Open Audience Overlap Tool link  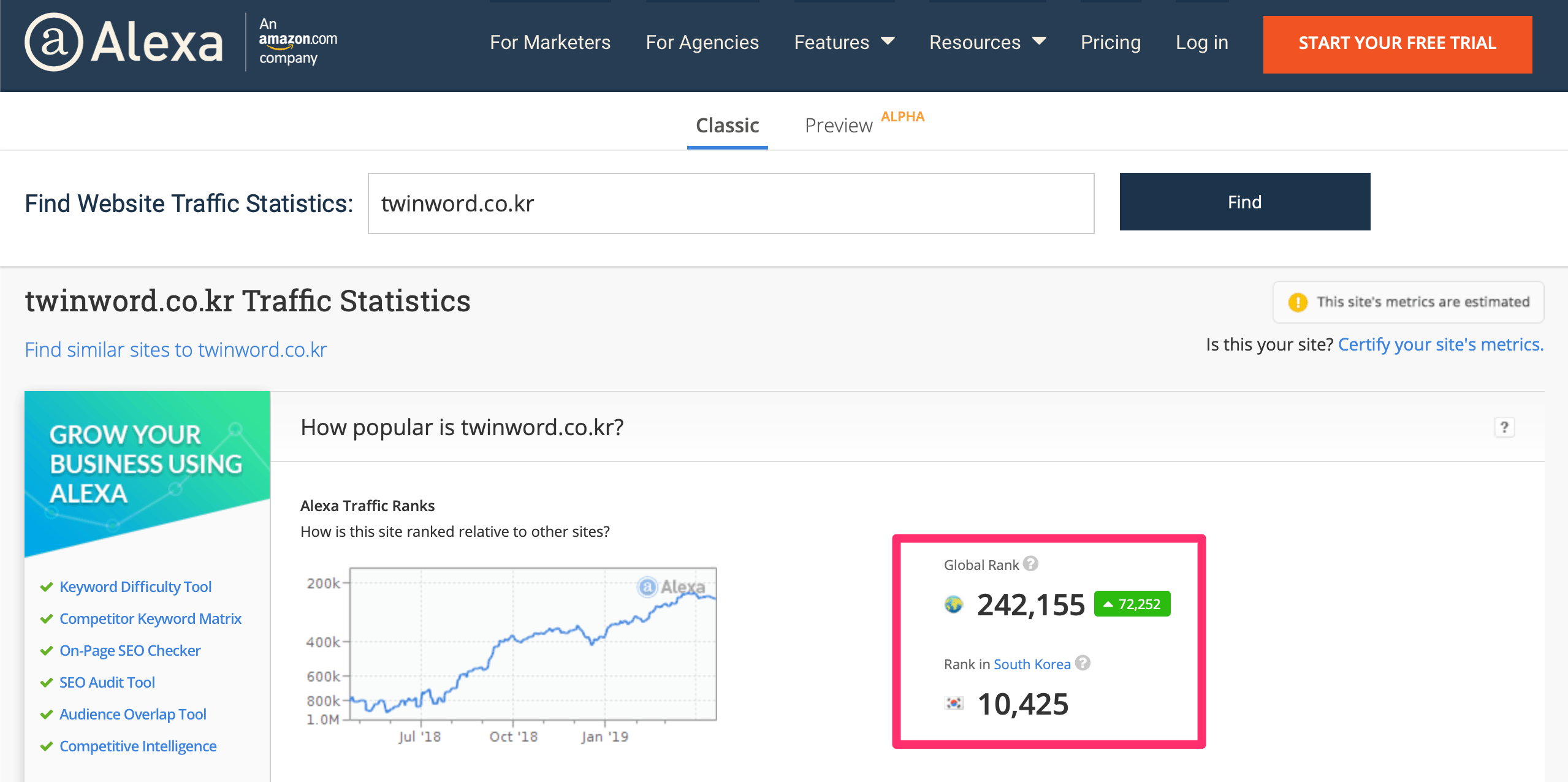(132, 714)
